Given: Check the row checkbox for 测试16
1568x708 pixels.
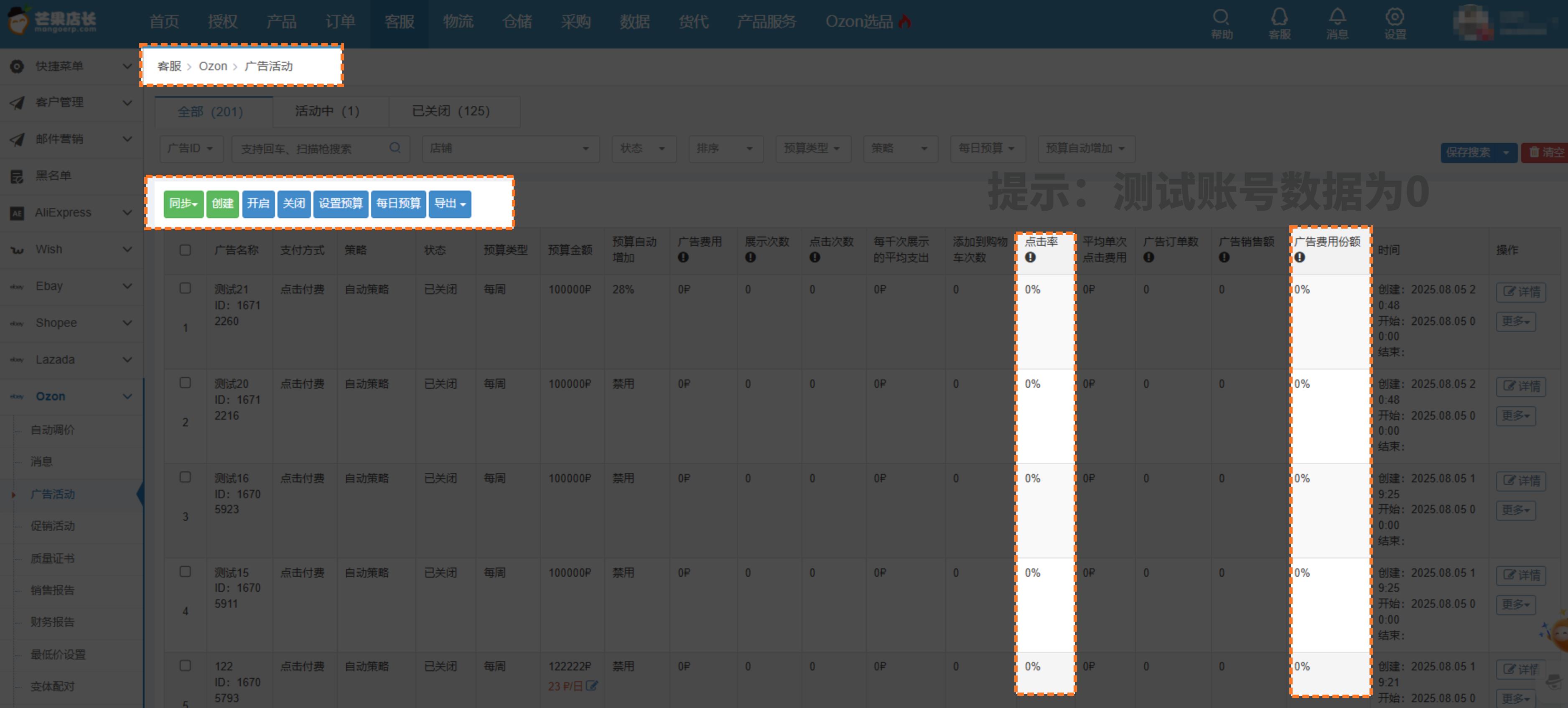Looking at the screenshot, I should click(185, 477).
